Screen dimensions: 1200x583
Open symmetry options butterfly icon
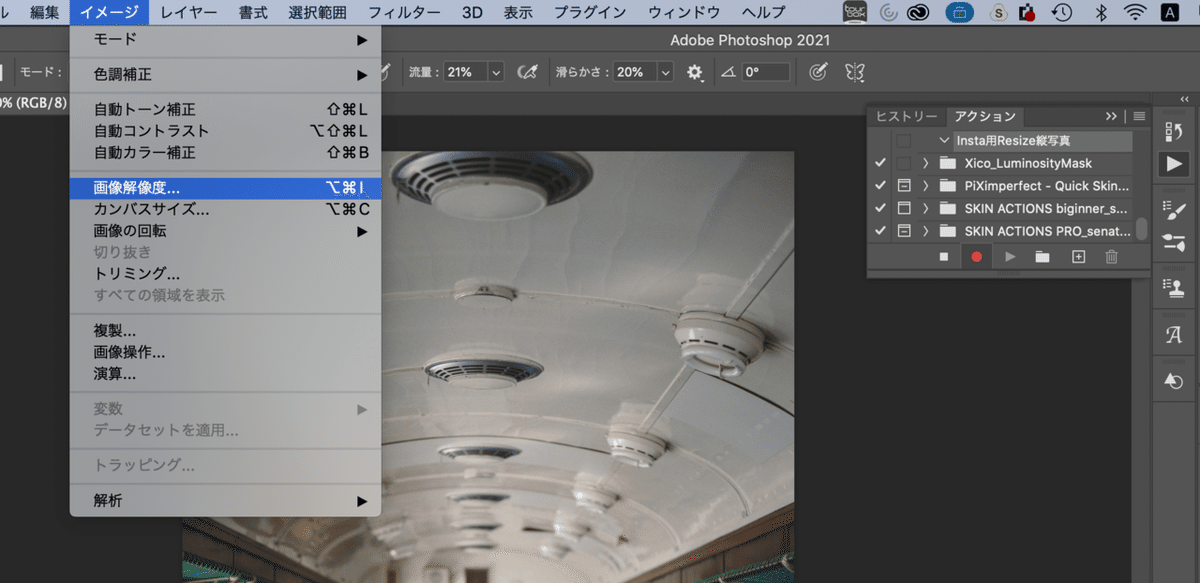click(x=855, y=72)
